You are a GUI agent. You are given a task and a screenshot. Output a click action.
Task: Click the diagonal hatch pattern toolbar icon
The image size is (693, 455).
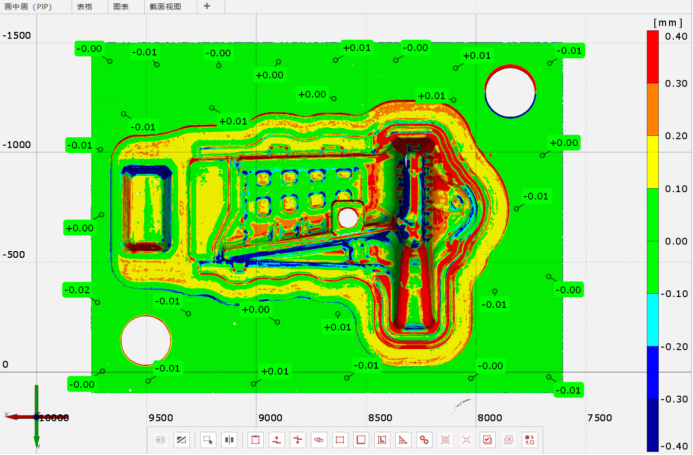tap(182, 439)
